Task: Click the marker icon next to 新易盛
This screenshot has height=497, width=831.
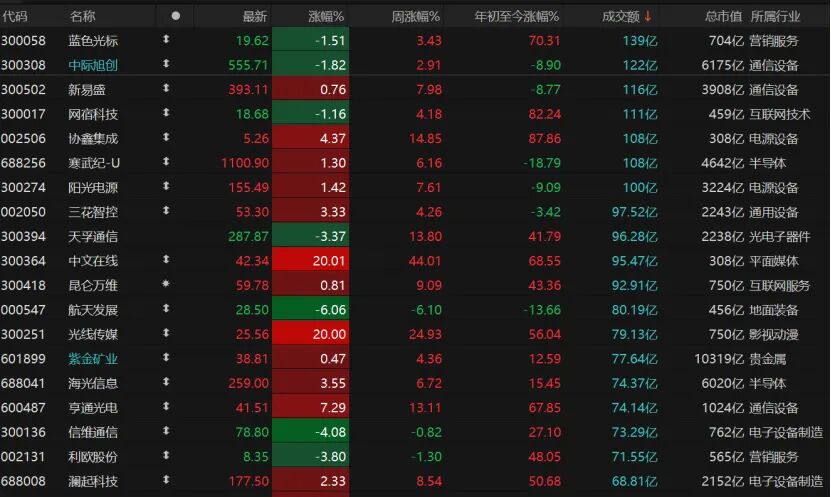Action: [x=166, y=89]
